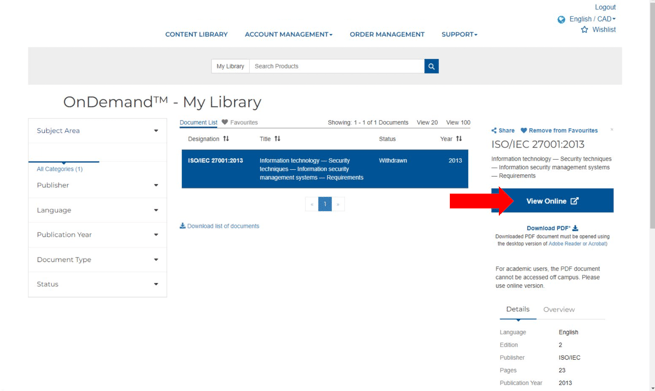This screenshot has height=391, width=655.
Task: Click download icon next to list of documents
Action: tap(183, 226)
